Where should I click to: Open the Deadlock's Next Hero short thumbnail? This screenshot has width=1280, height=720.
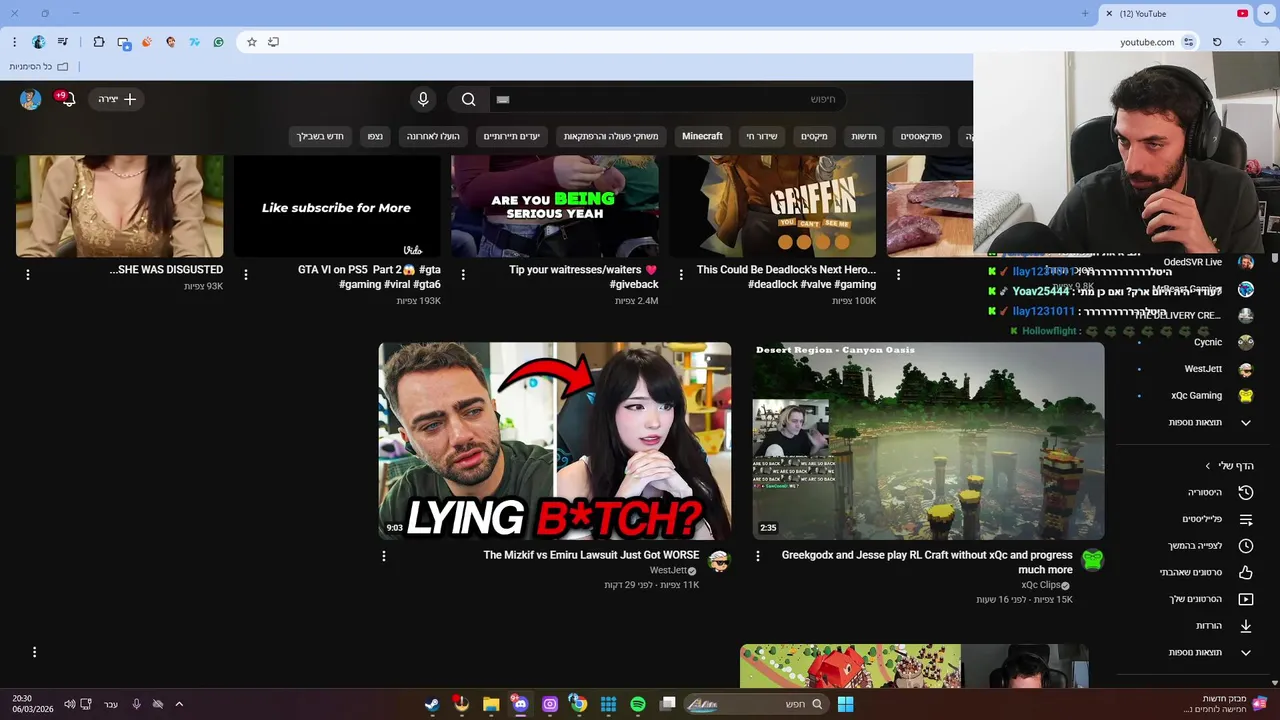point(773,206)
